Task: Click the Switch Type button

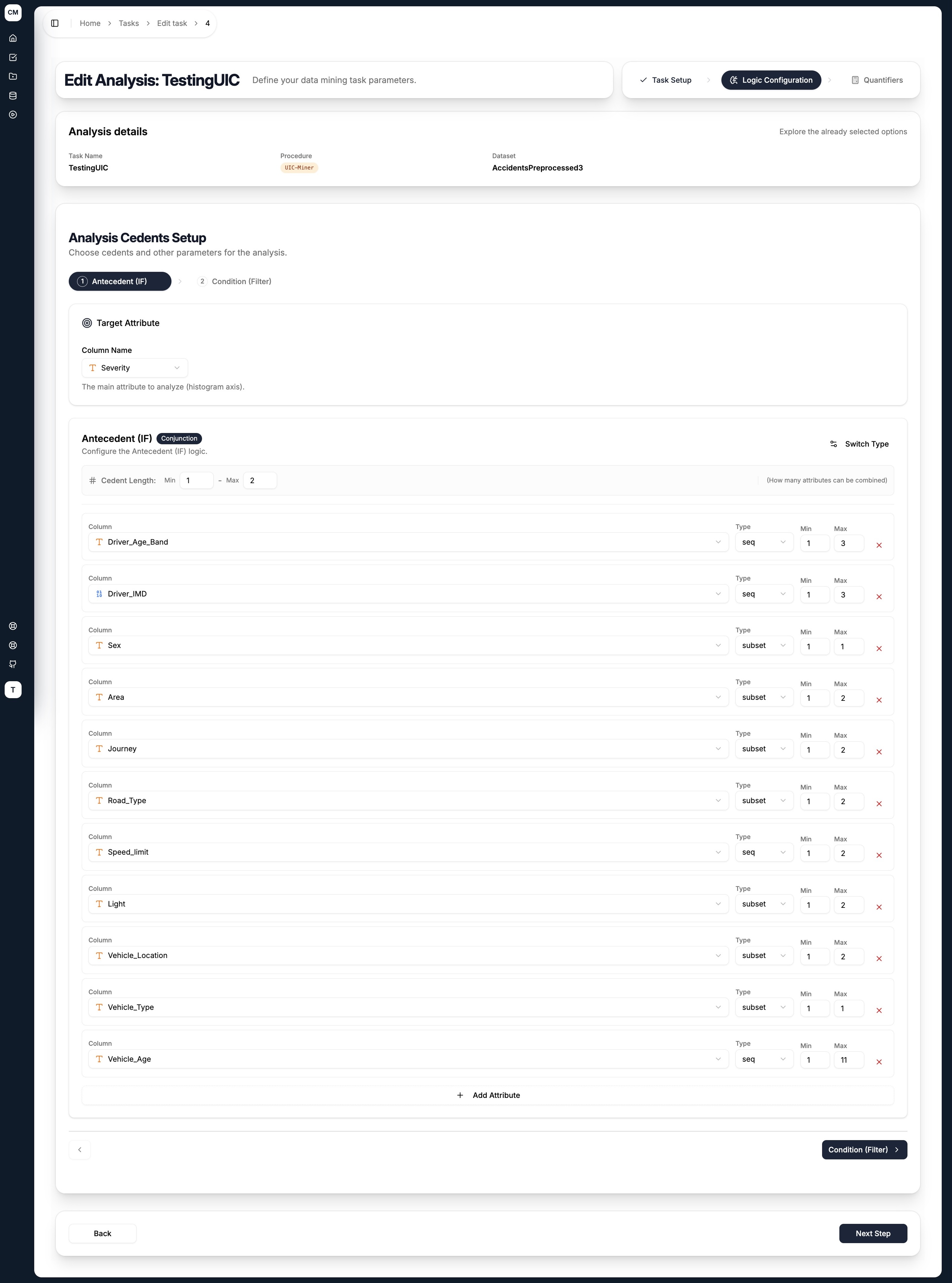Action: [x=859, y=444]
